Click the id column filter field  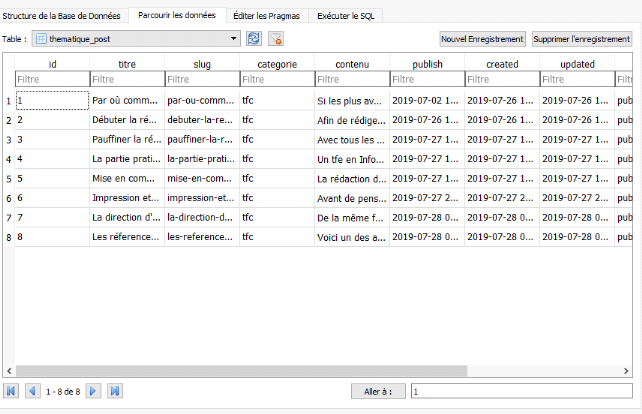pyautogui.click(x=52, y=79)
